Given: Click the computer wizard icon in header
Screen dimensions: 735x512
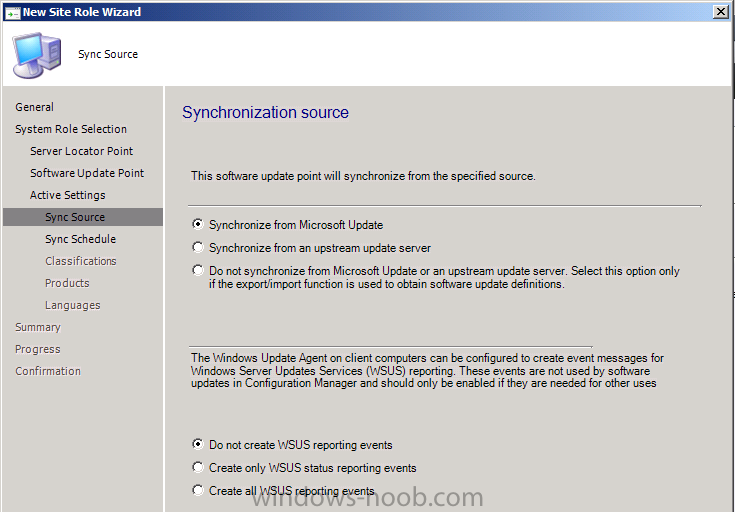Looking at the screenshot, I should click(37, 55).
